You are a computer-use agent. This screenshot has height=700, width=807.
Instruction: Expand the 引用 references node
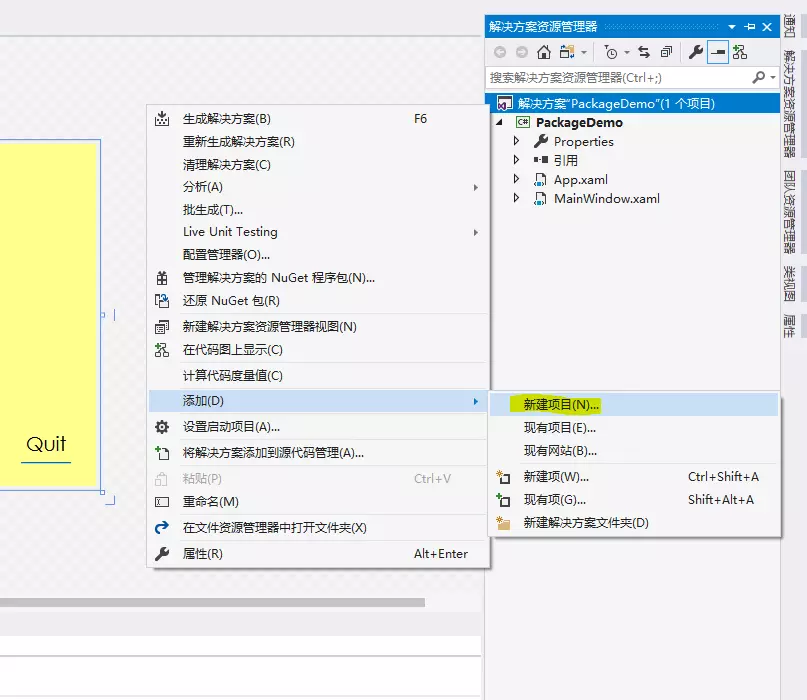pyautogui.click(x=516, y=160)
